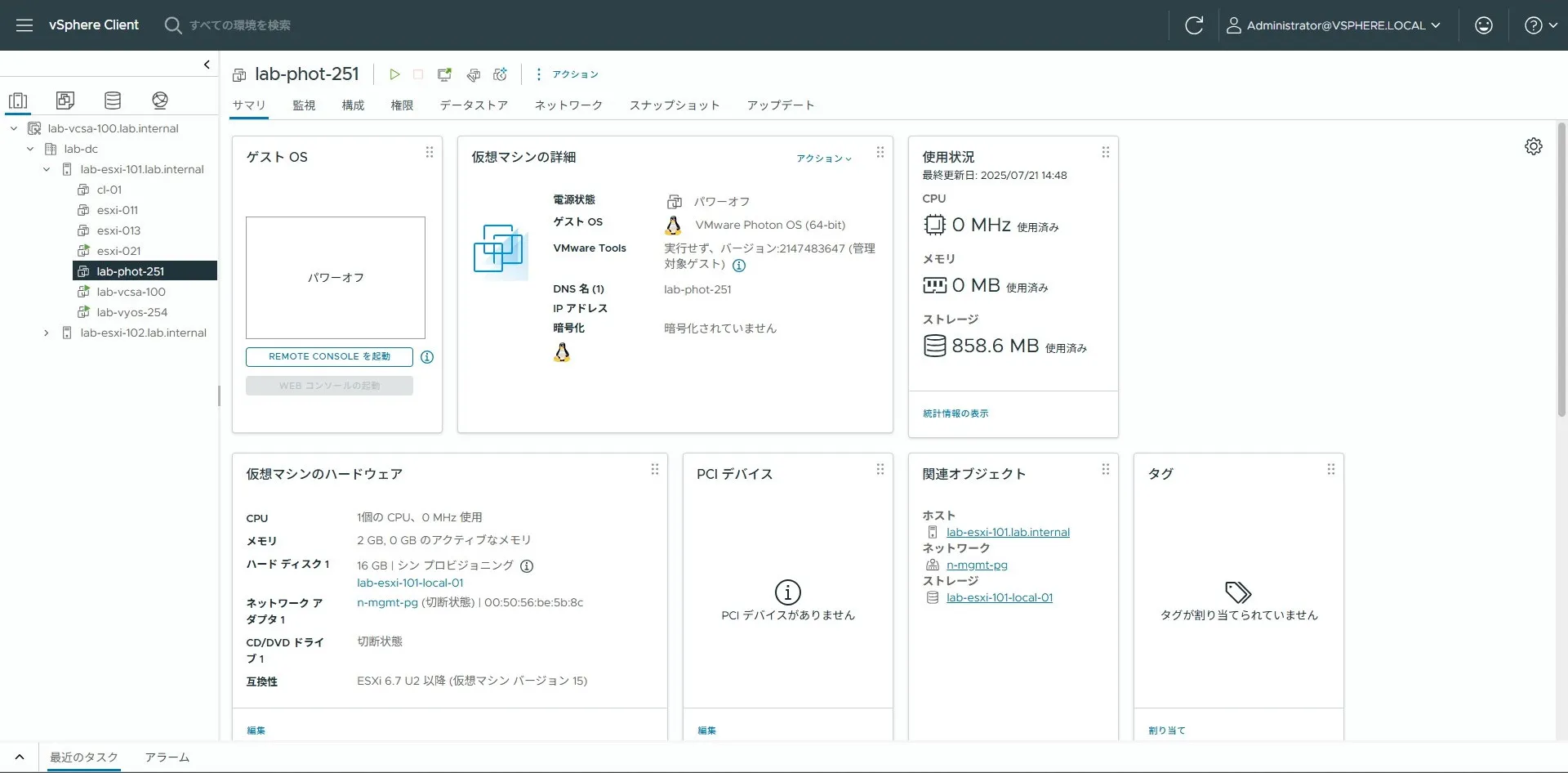The image size is (1568, 773).
Task: Click the power off stop icon
Action: (x=418, y=74)
